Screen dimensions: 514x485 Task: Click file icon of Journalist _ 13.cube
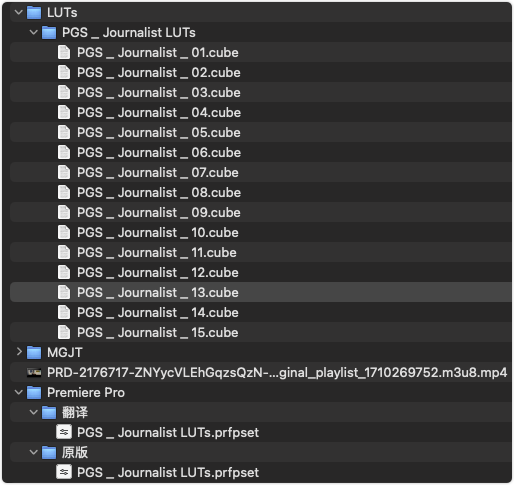click(x=64, y=292)
